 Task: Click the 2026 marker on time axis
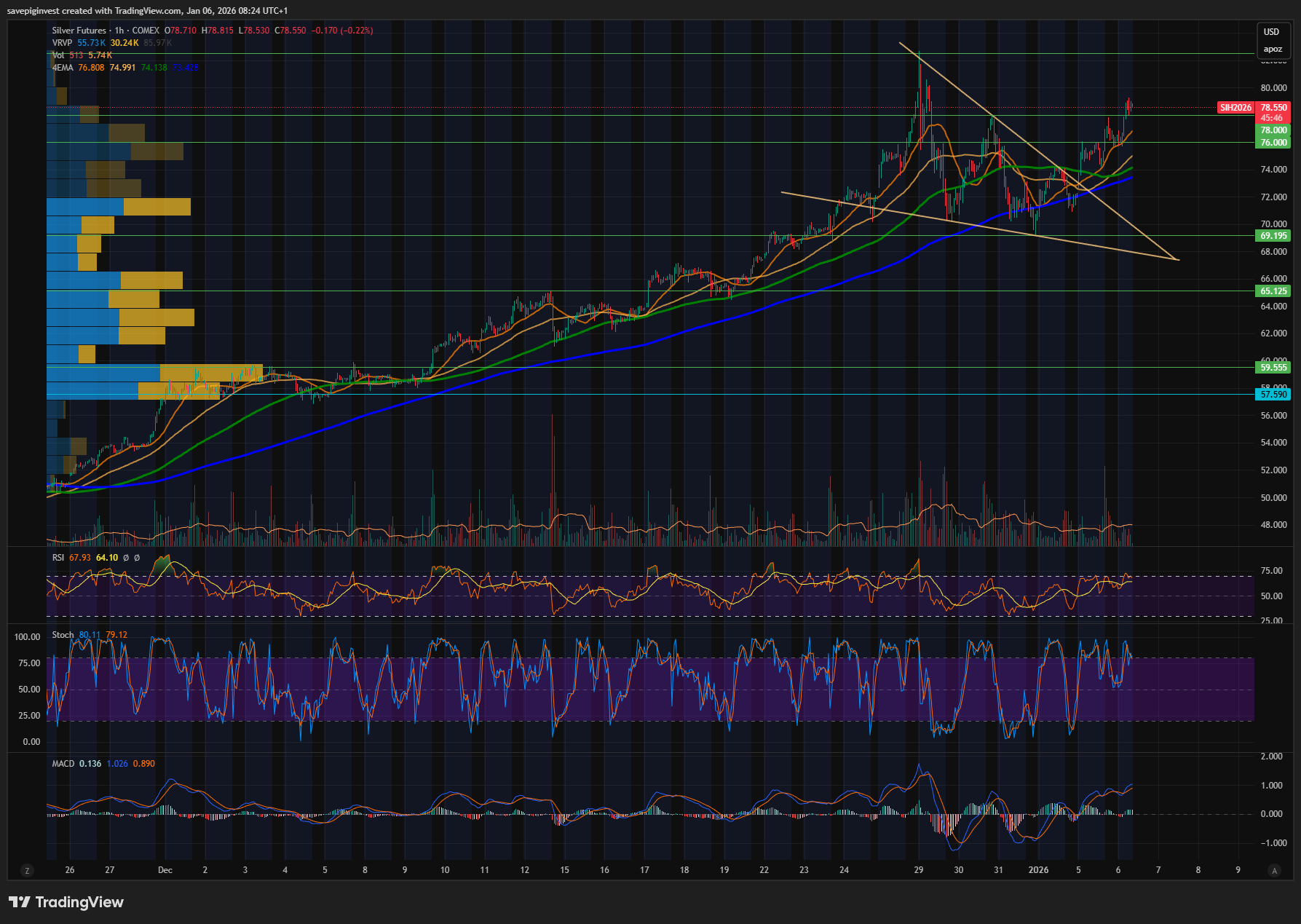1038,870
